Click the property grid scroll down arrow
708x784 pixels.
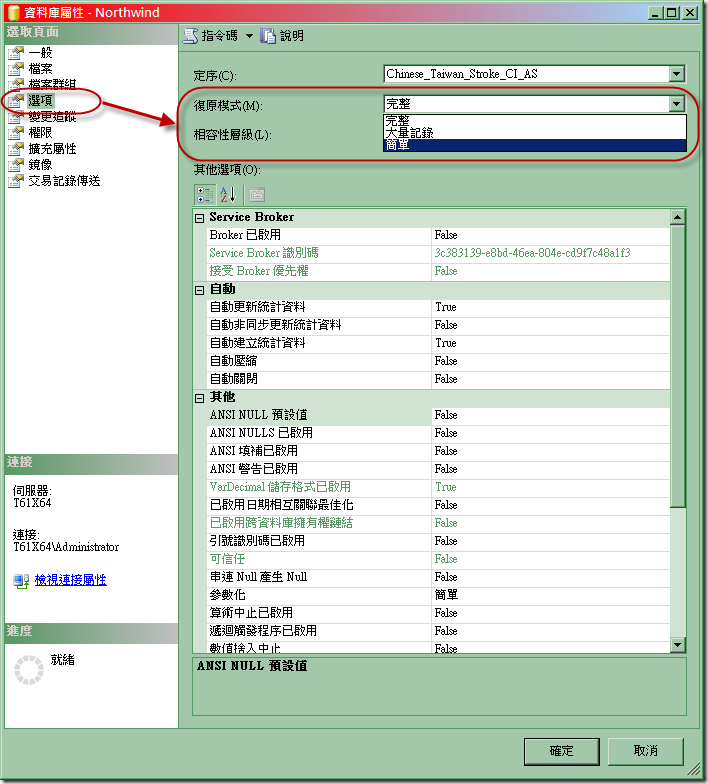click(678, 644)
